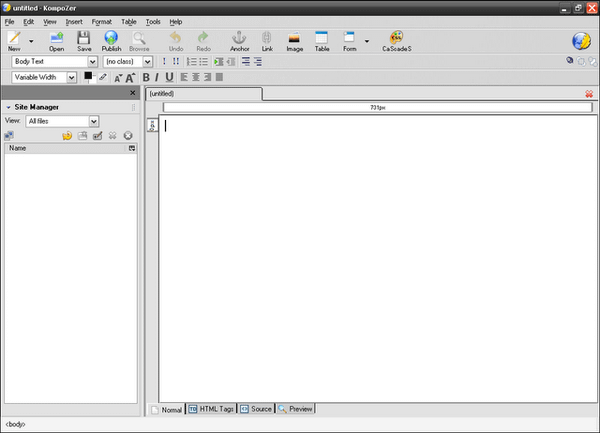Screen dimensions: 600x433
Task: Click the New page toolbar icon
Action: [x=14, y=41]
